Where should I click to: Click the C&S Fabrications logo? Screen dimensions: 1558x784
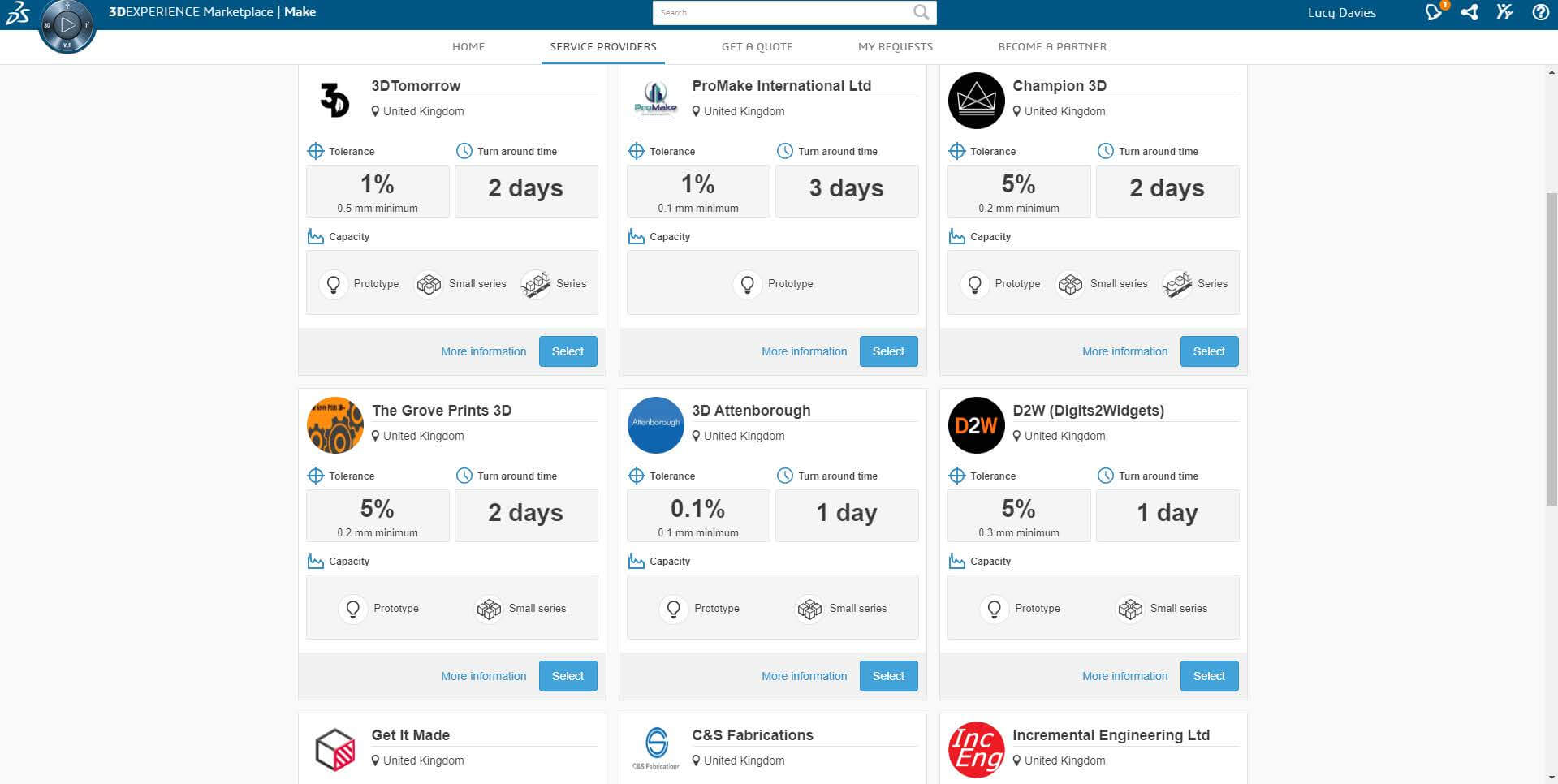click(656, 748)
